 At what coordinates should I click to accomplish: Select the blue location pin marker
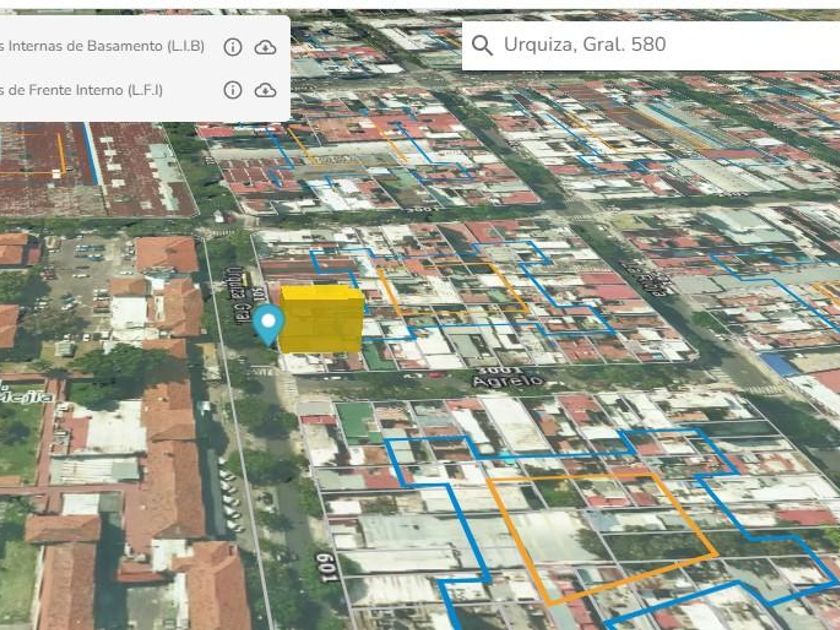pos(268,324)
